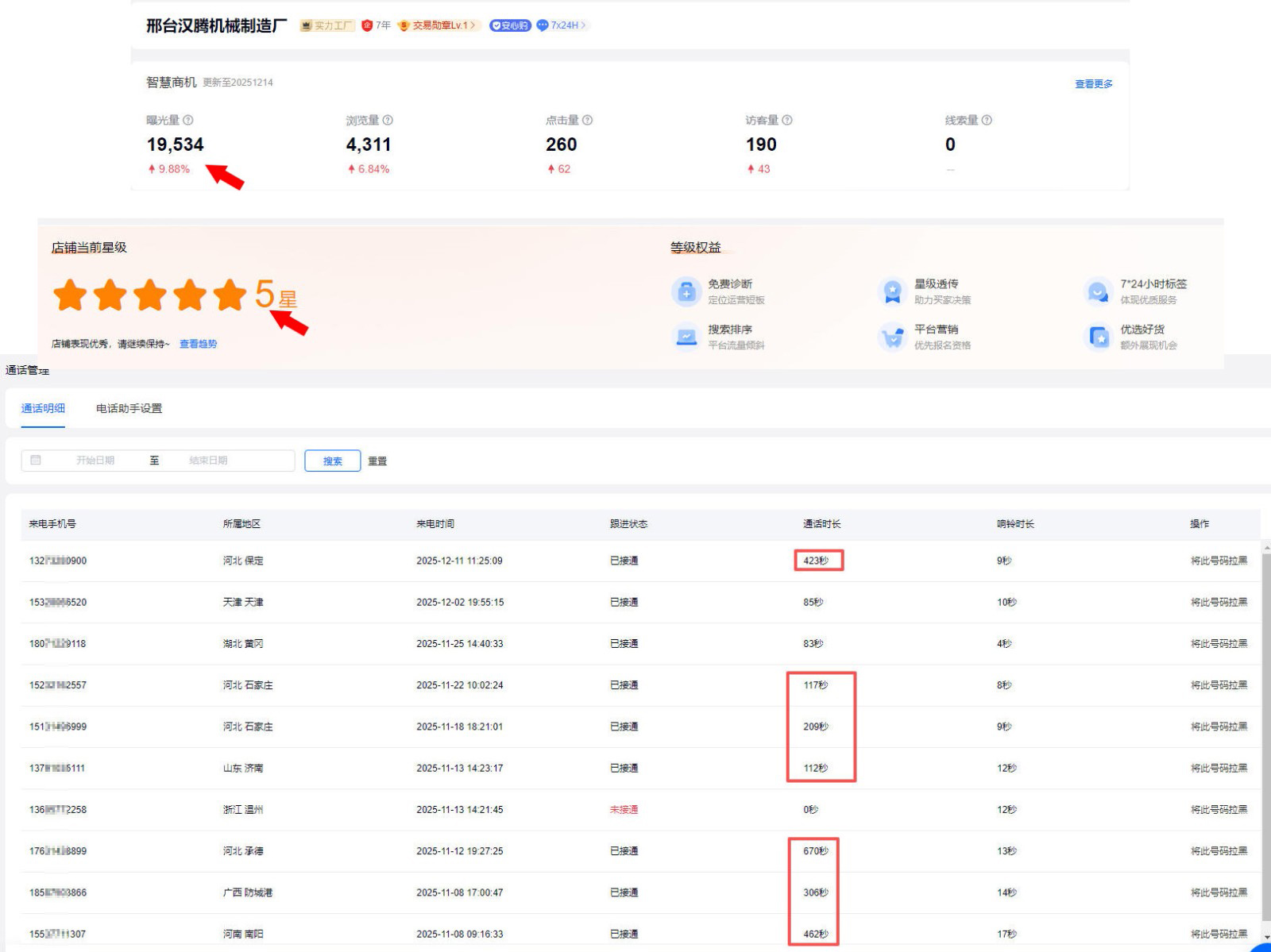Click the 星级透传 ribbon badge icon

892,291
